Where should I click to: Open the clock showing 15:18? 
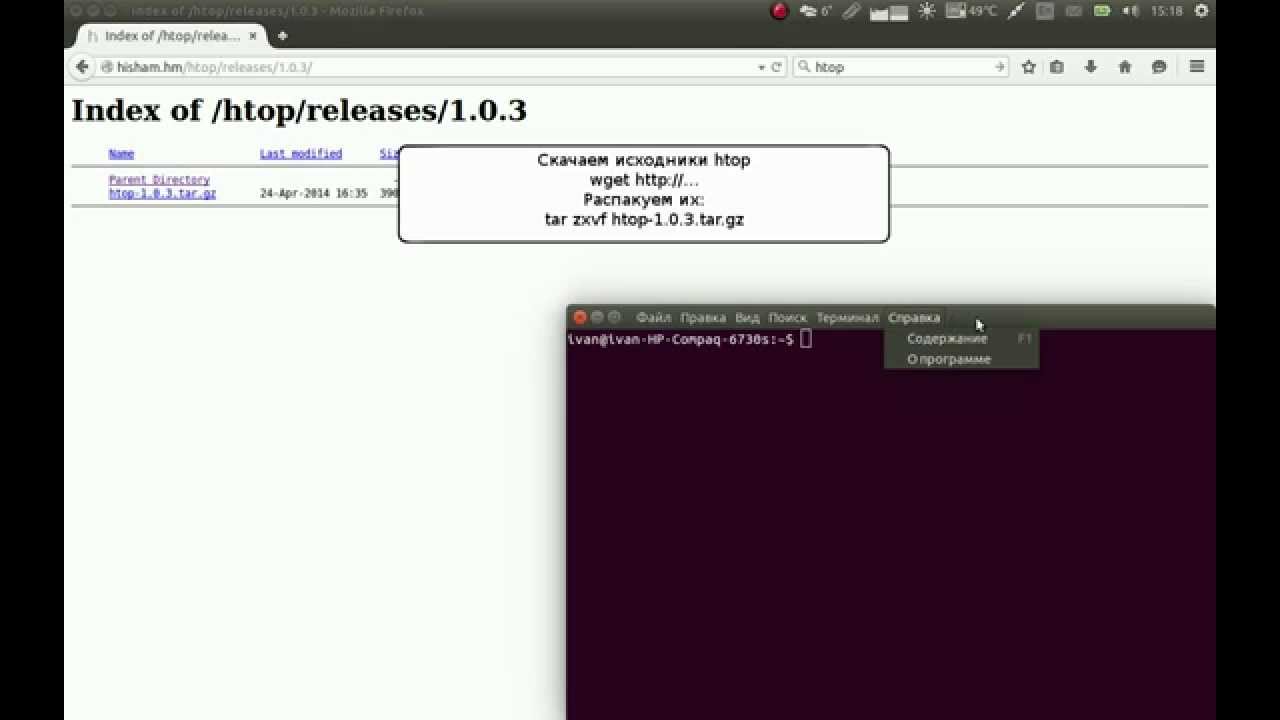(x=1167, y=11)
